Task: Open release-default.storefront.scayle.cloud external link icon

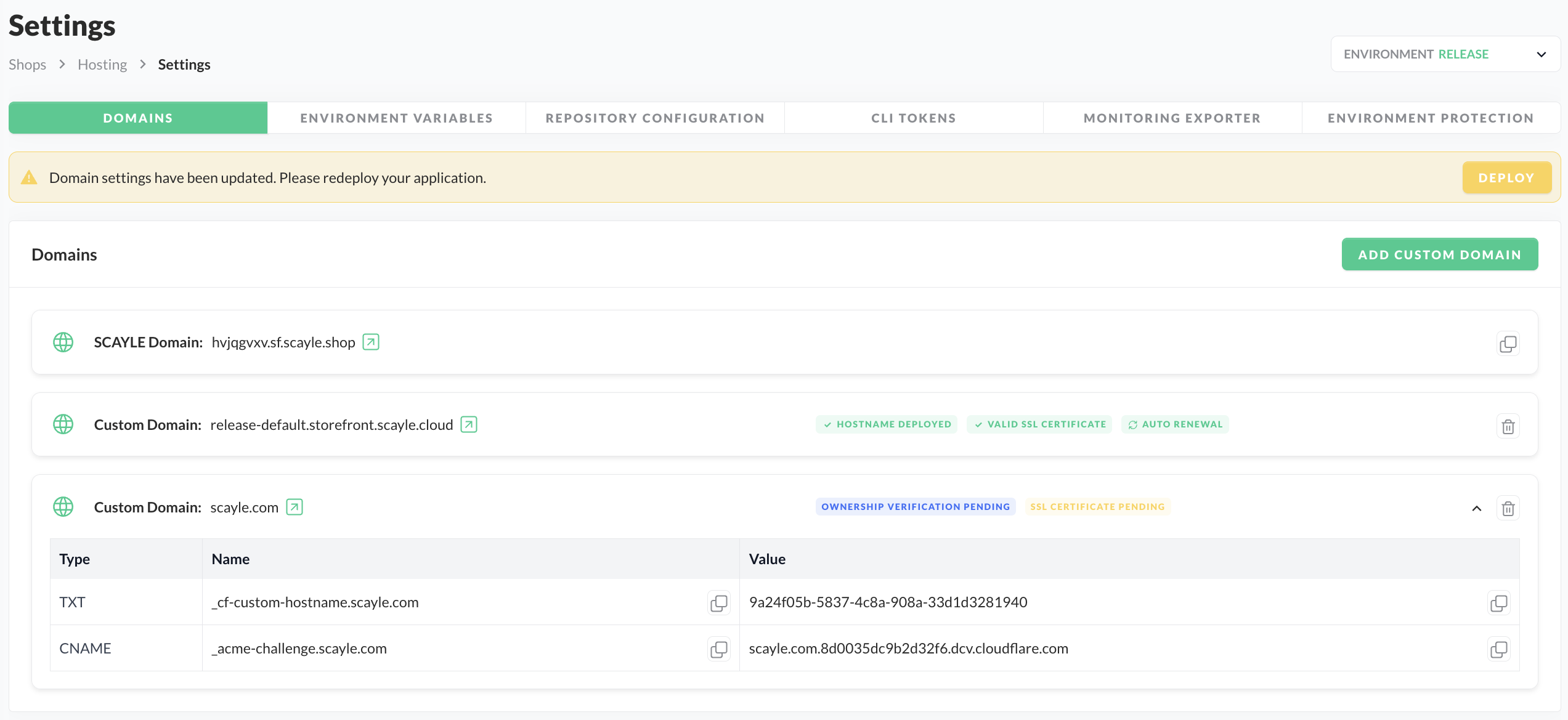Action: click(x=469, y=424)
